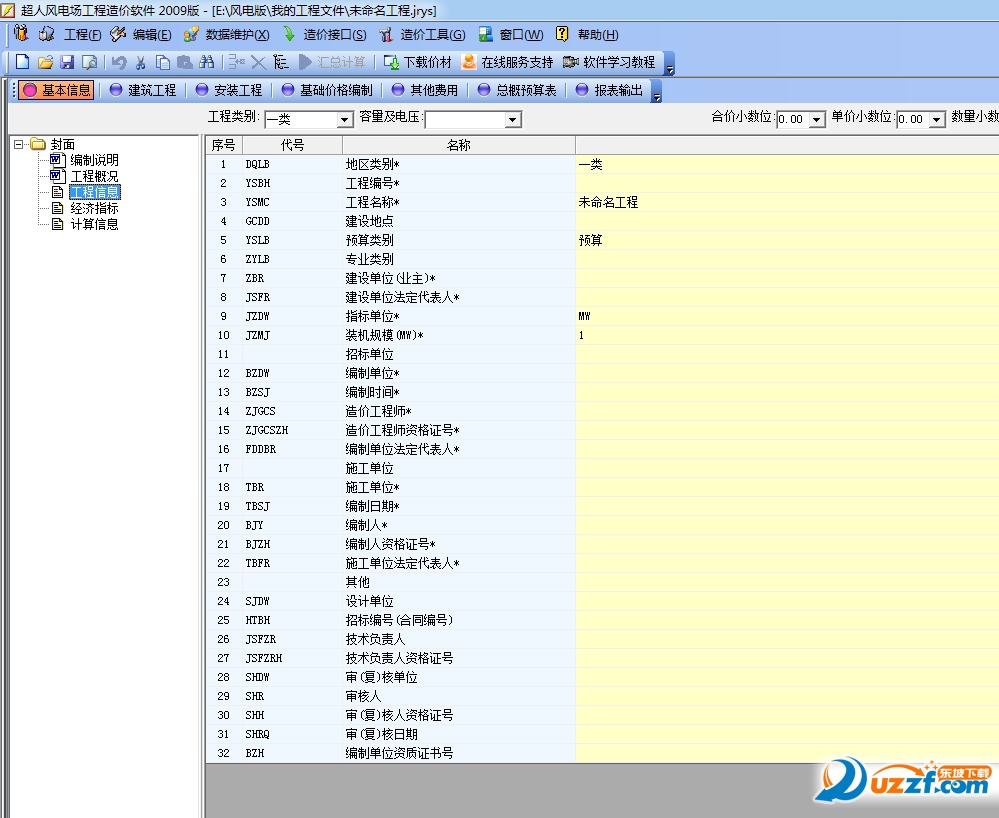999x818 pixels.
Task: Click the 造价工程师 name cell
Action: tap(459, 411)
